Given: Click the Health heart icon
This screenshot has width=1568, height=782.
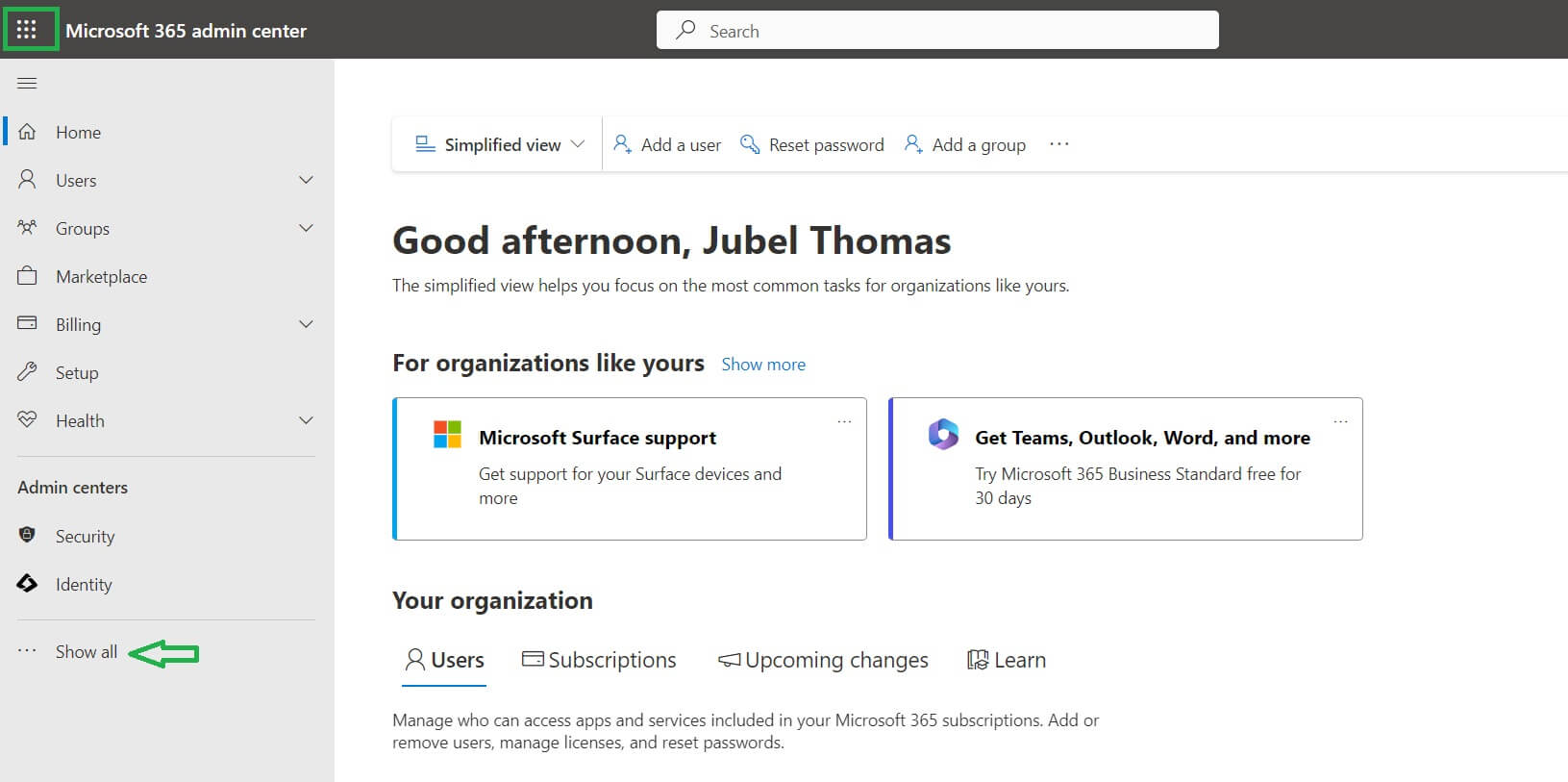Looking at the screenshot, I should pyautogui.click(x=27, y=420).
